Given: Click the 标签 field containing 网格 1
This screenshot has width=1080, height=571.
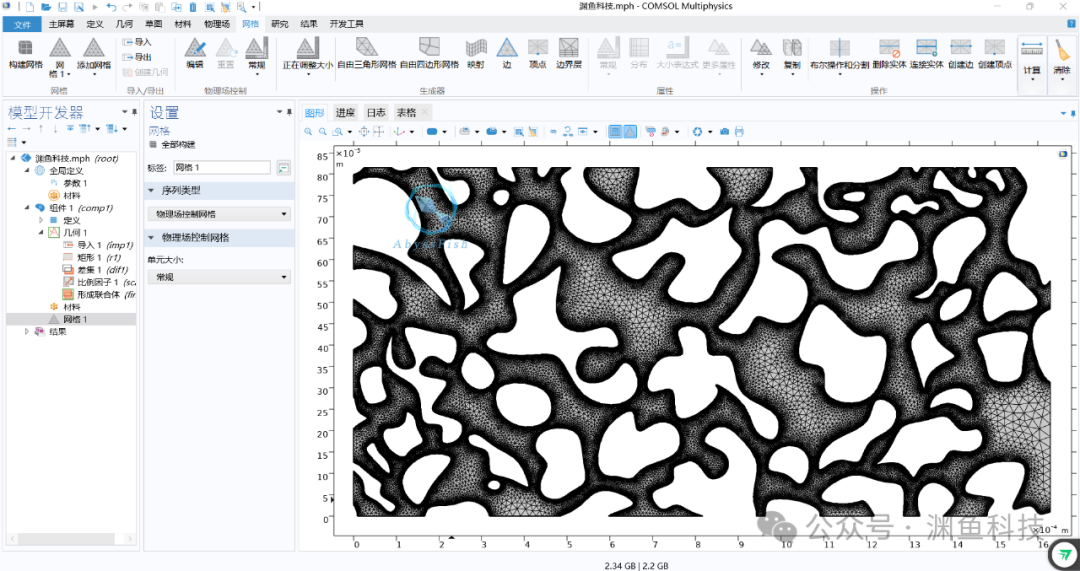Looking at the screenshot, I should click(x=222, y=167).
